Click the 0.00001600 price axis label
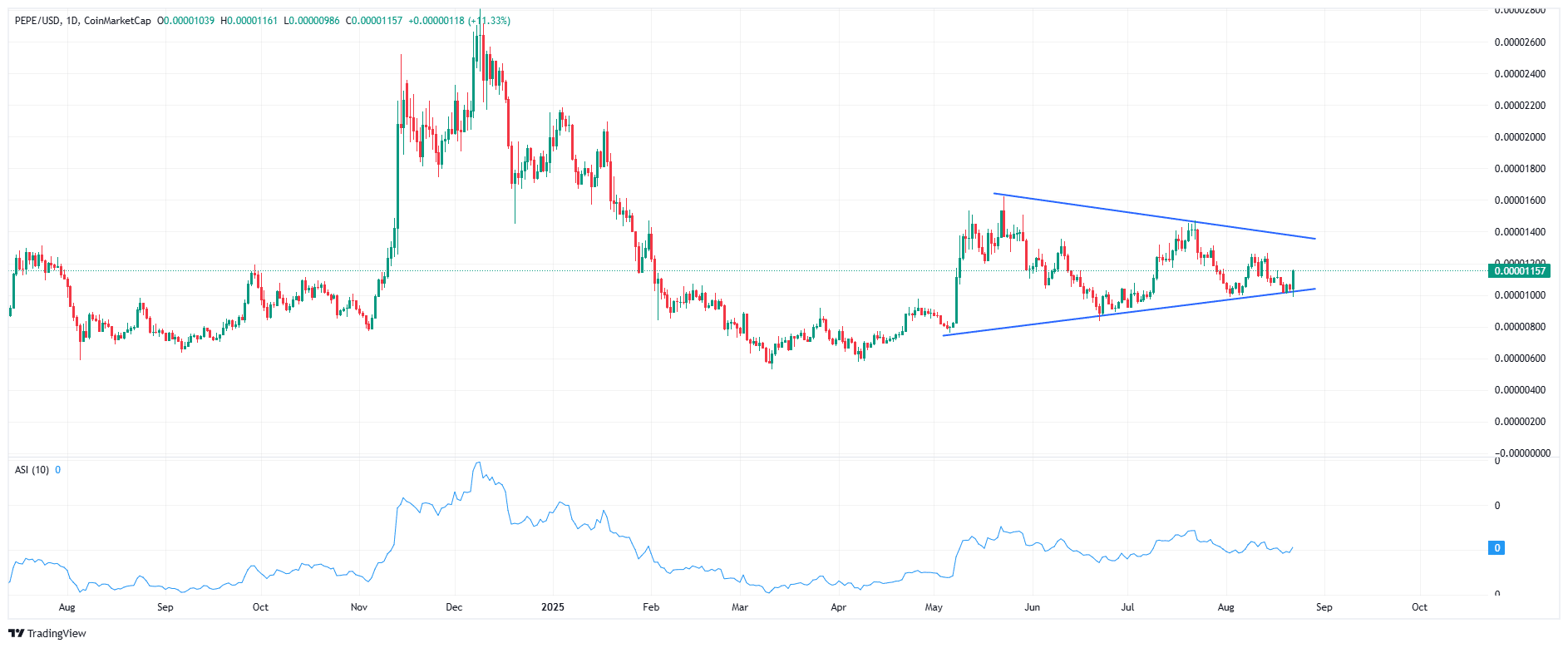Image resolution: width=1568 pixels, height=648 pixels. tap(1520, 200)
